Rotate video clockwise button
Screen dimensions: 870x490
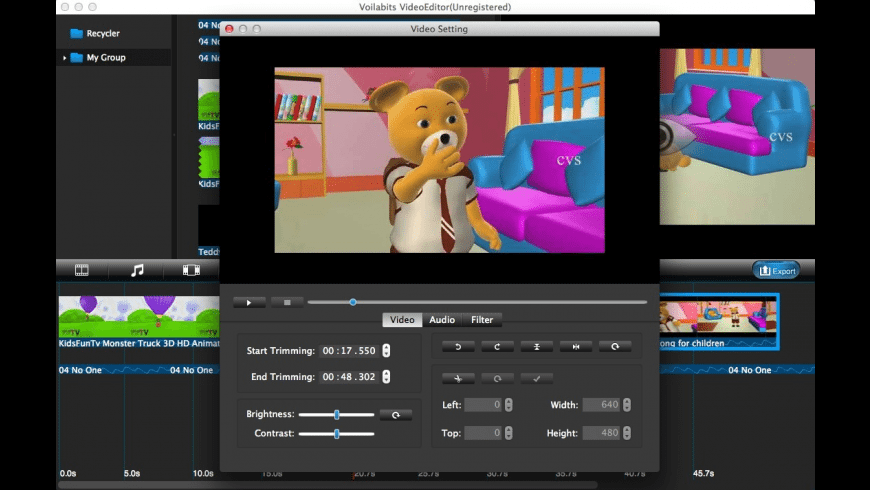pos(497,346)
